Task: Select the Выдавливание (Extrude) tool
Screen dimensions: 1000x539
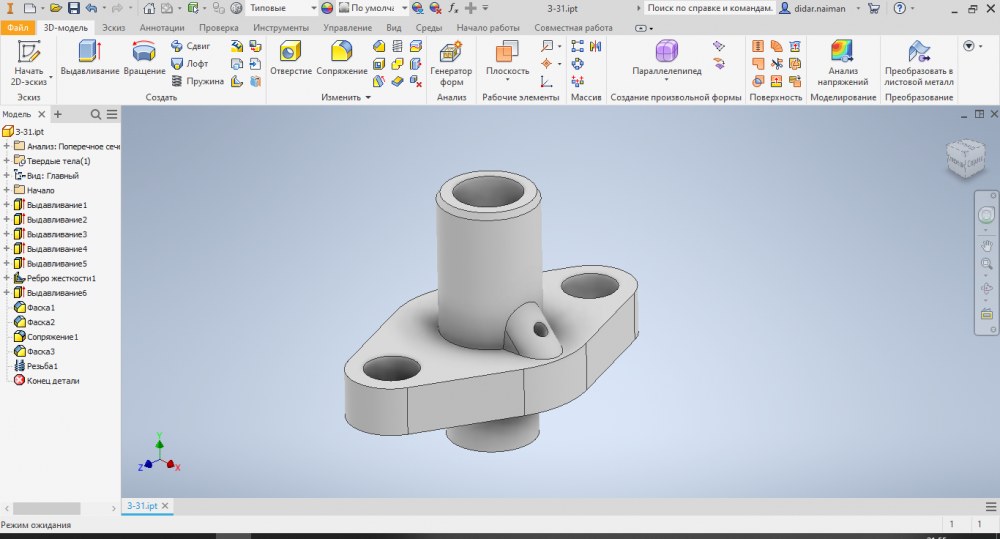Action: coord(89,57)
